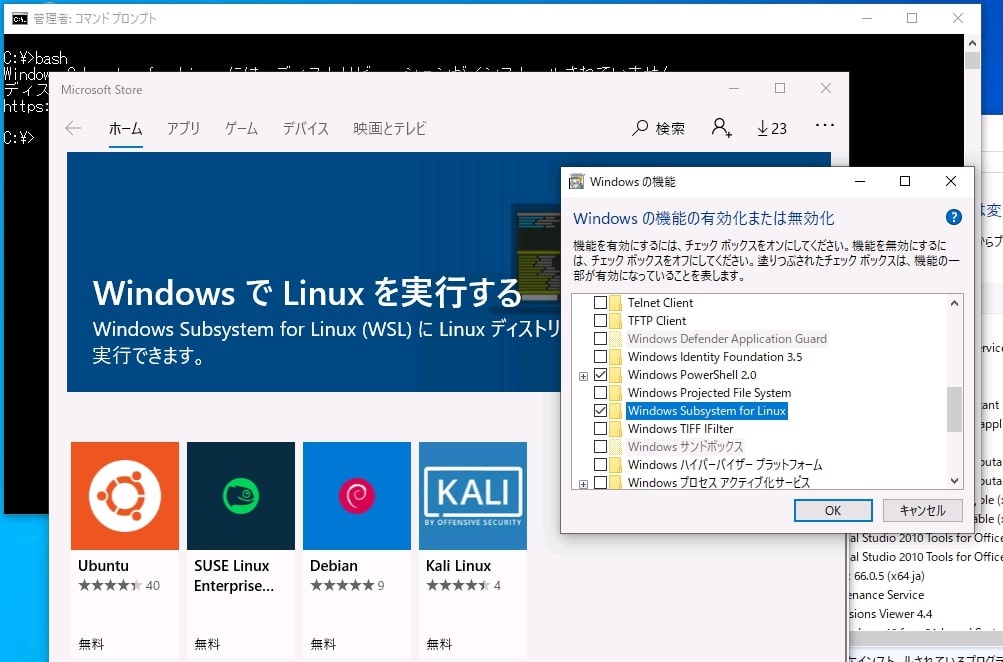Open downloads showing 23 in Store

[771, 129]
